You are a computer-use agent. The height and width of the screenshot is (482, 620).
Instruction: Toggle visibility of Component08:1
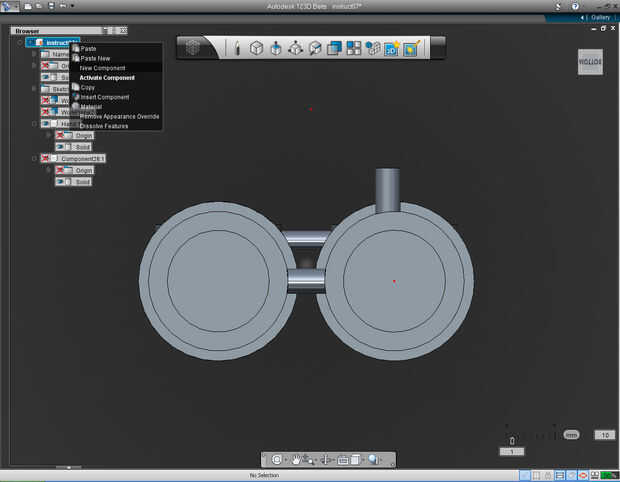45,159
